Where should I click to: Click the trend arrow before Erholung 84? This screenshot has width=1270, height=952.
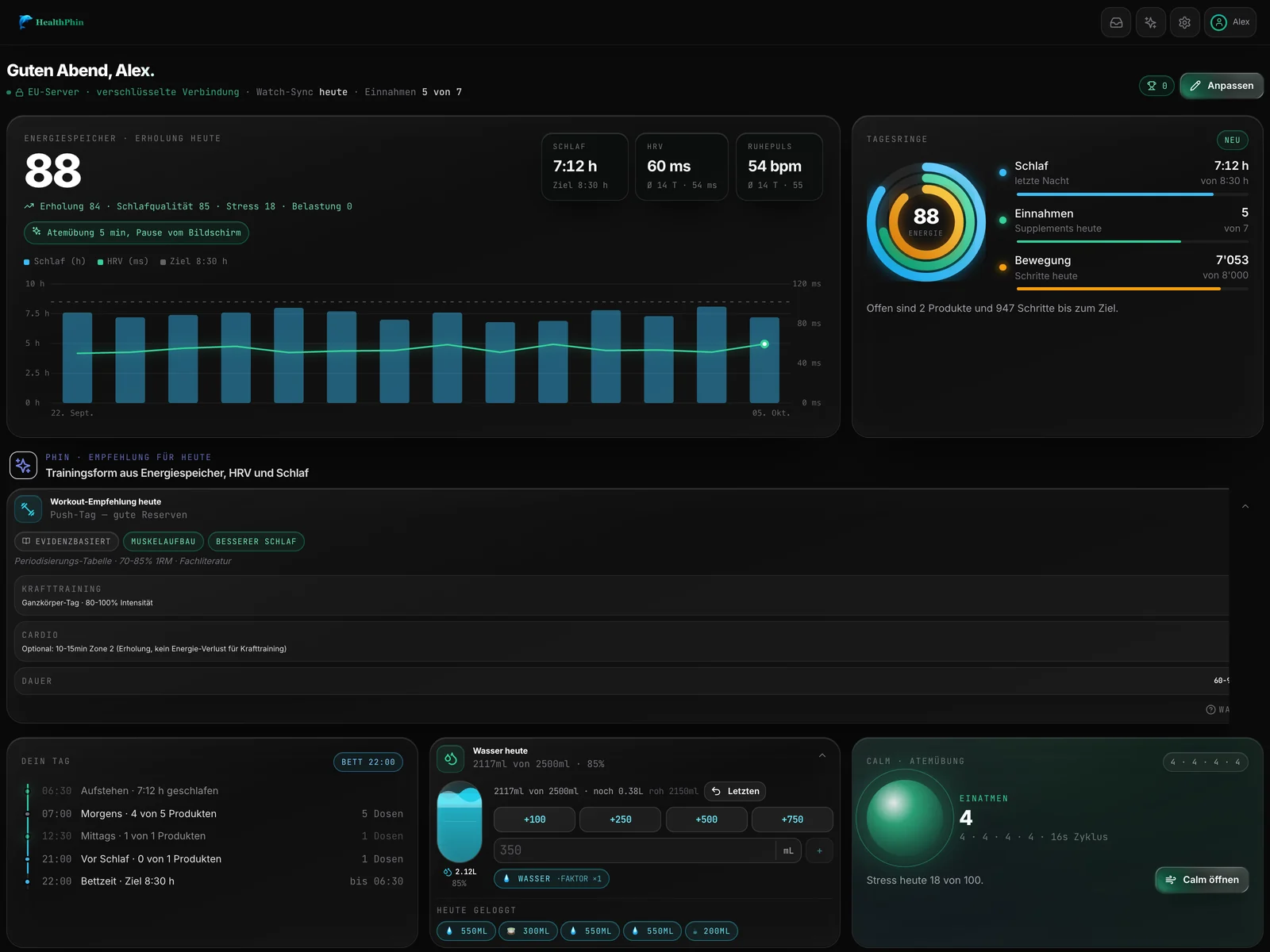[29, 206]
